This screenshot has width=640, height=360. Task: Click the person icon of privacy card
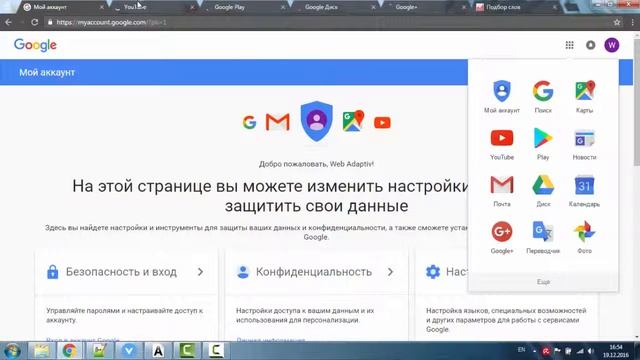[243, 272]
